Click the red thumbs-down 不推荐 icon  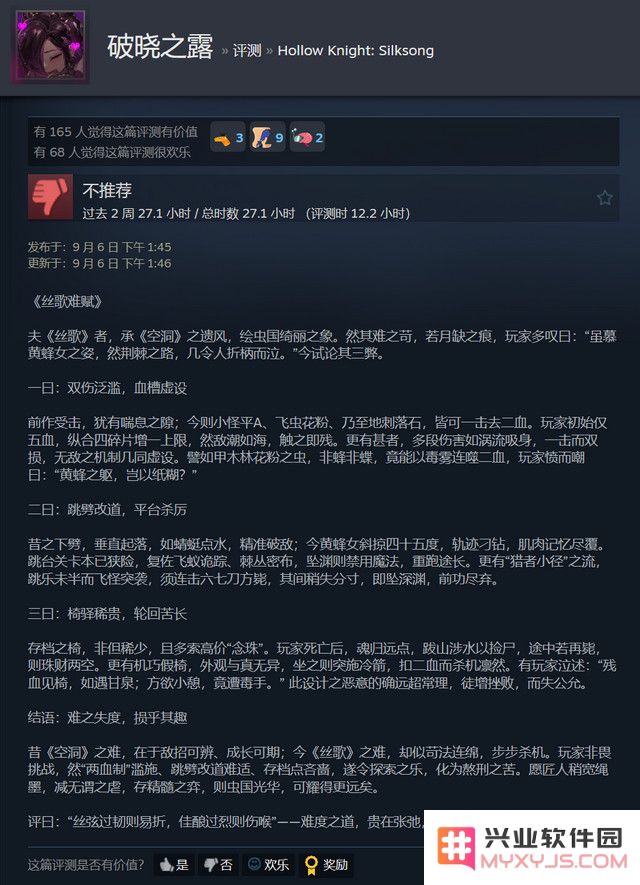50,196
